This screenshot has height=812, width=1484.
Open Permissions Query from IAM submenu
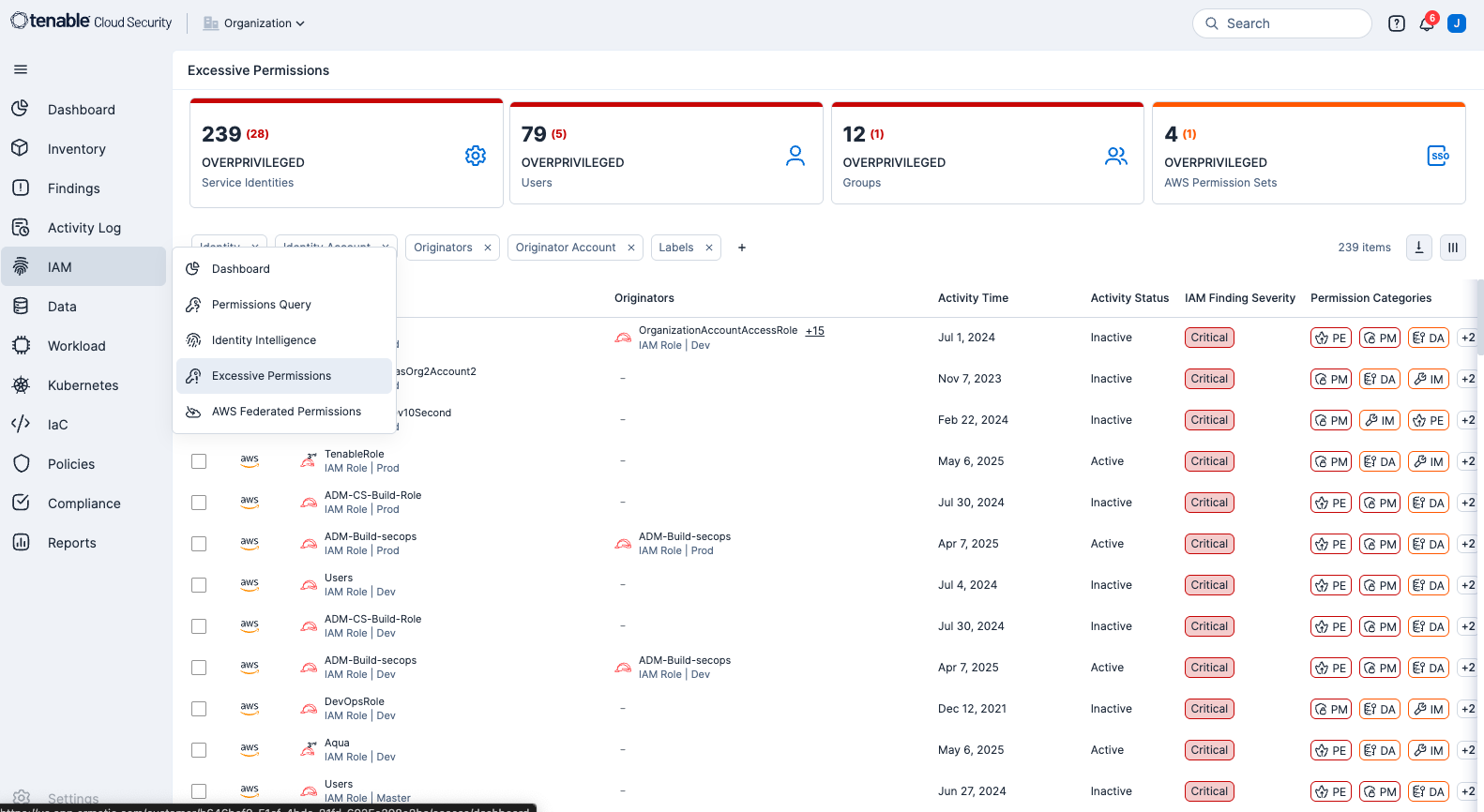pos(262,305)
